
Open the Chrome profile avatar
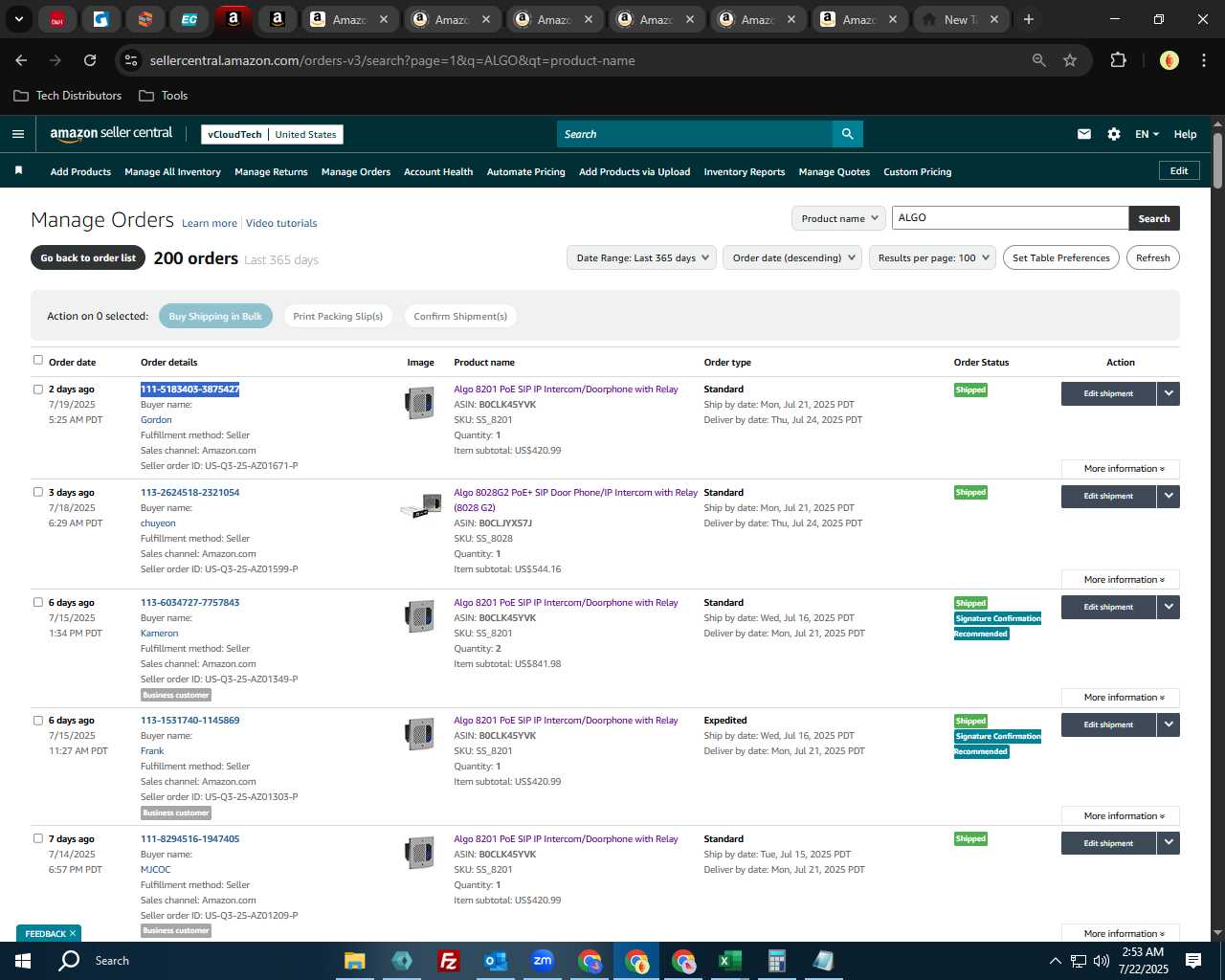[1169, 60]
